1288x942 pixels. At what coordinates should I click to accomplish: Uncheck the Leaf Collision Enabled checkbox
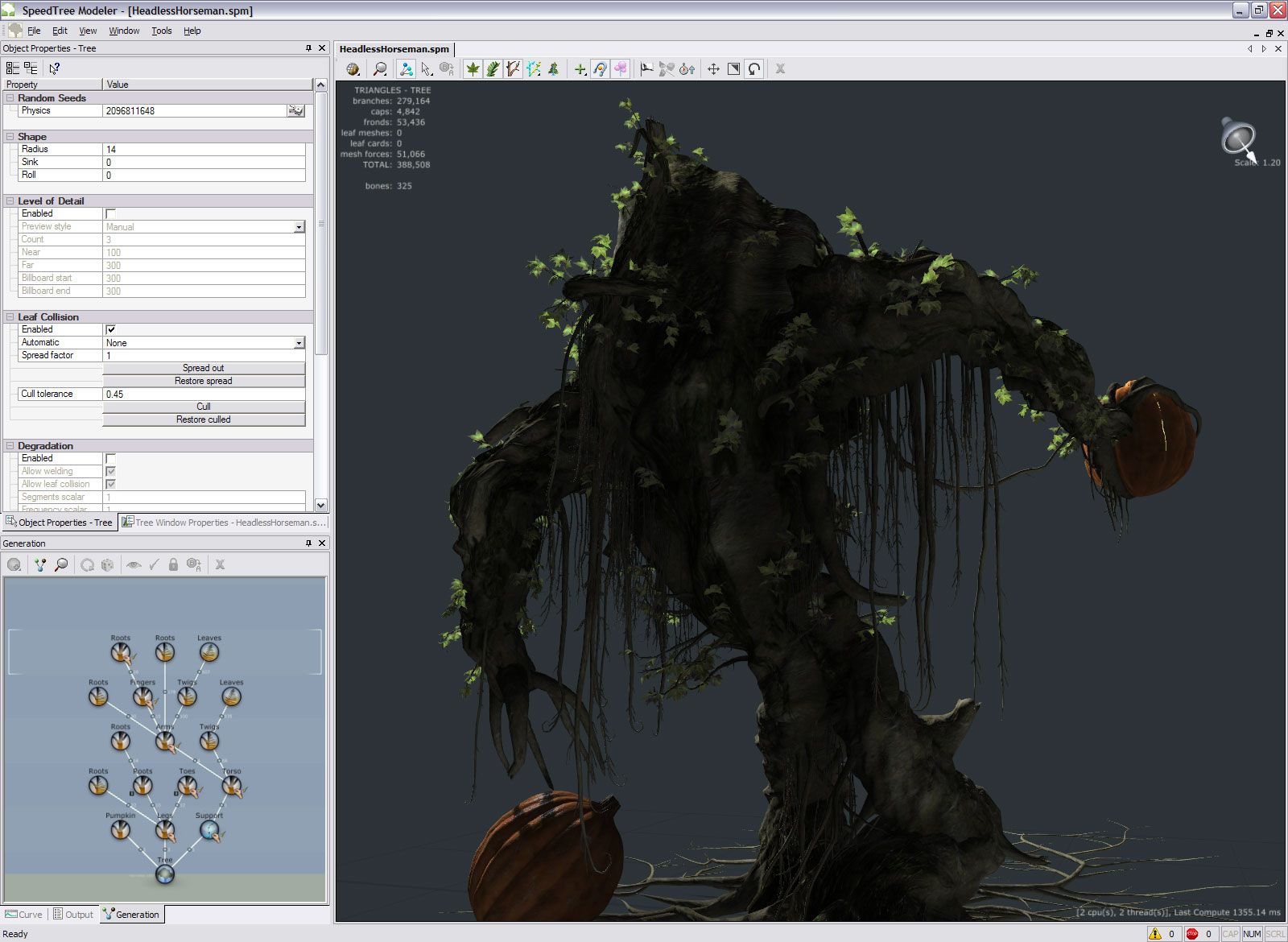[109, 329]
